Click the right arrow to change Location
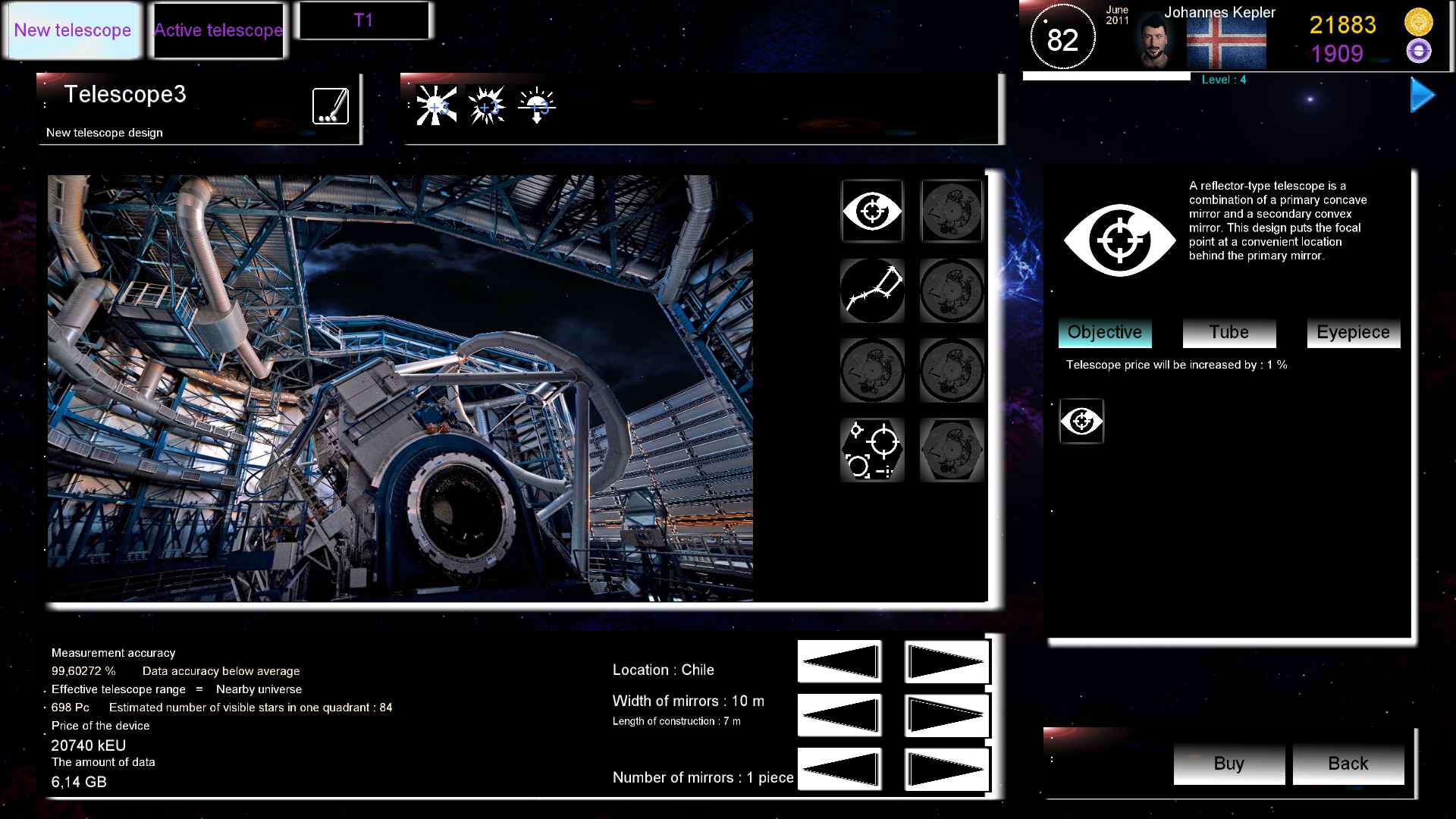Image resolution: width=1456 pixels, height=819 pixels. coord(946,661)
